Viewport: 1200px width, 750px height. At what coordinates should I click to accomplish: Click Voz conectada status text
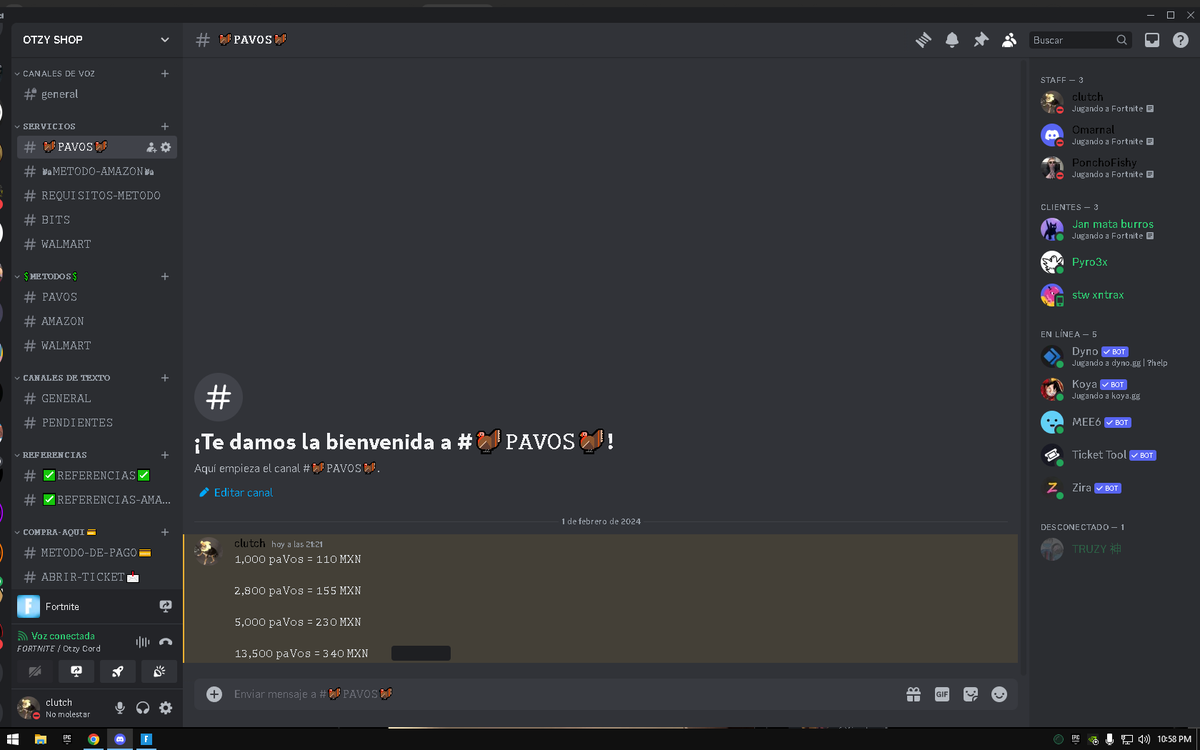coord(63,636)
